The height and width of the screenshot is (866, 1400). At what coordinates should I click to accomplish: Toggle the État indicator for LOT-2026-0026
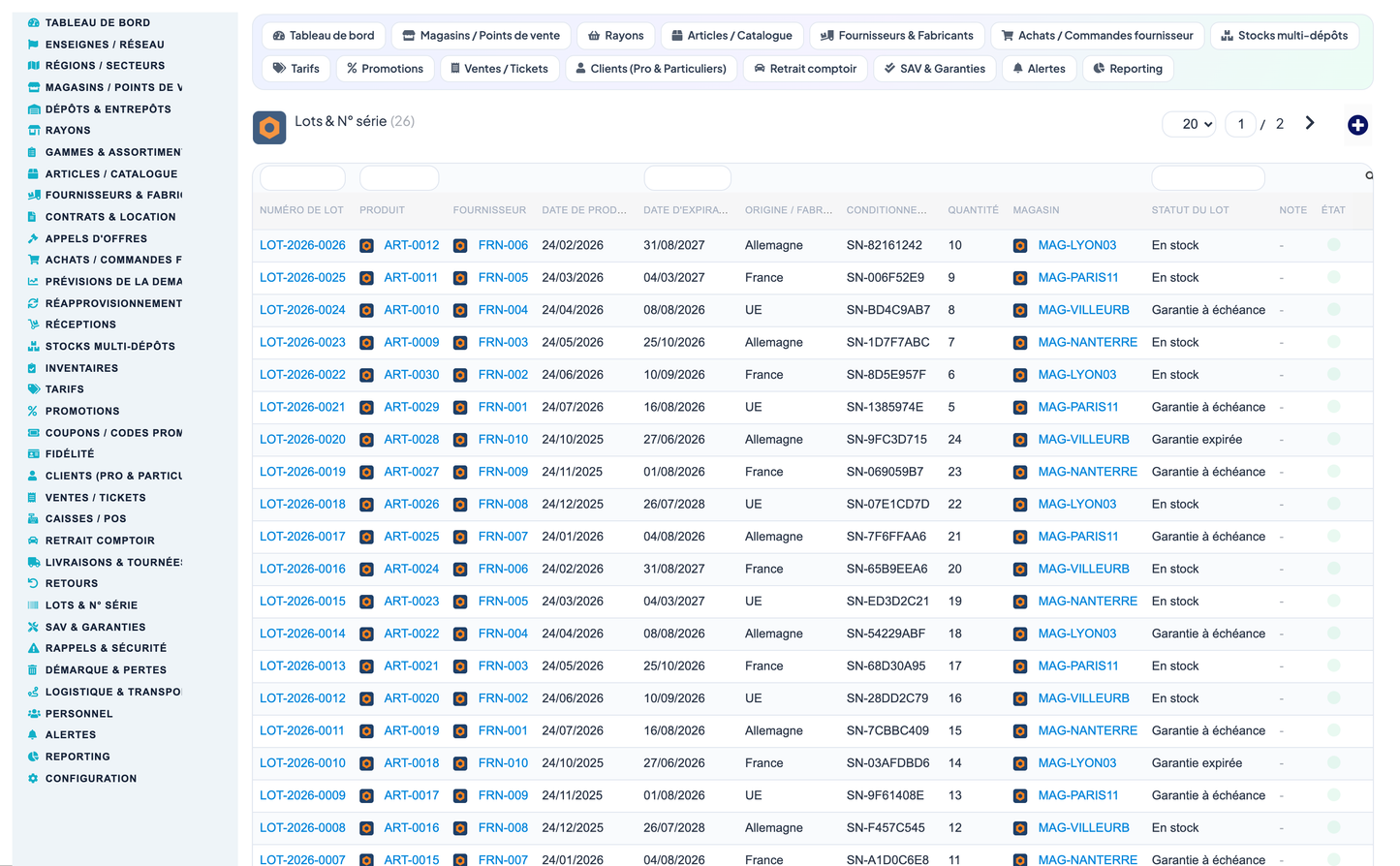click(x=1333, y=245)
